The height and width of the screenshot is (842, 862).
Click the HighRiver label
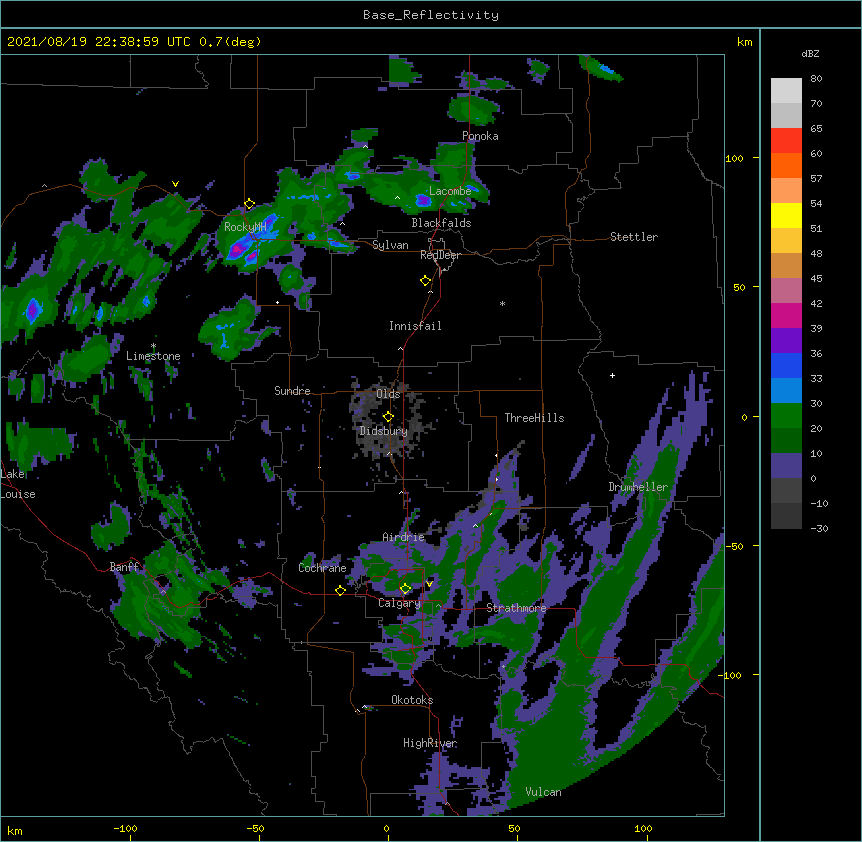(x=430, y=743)
